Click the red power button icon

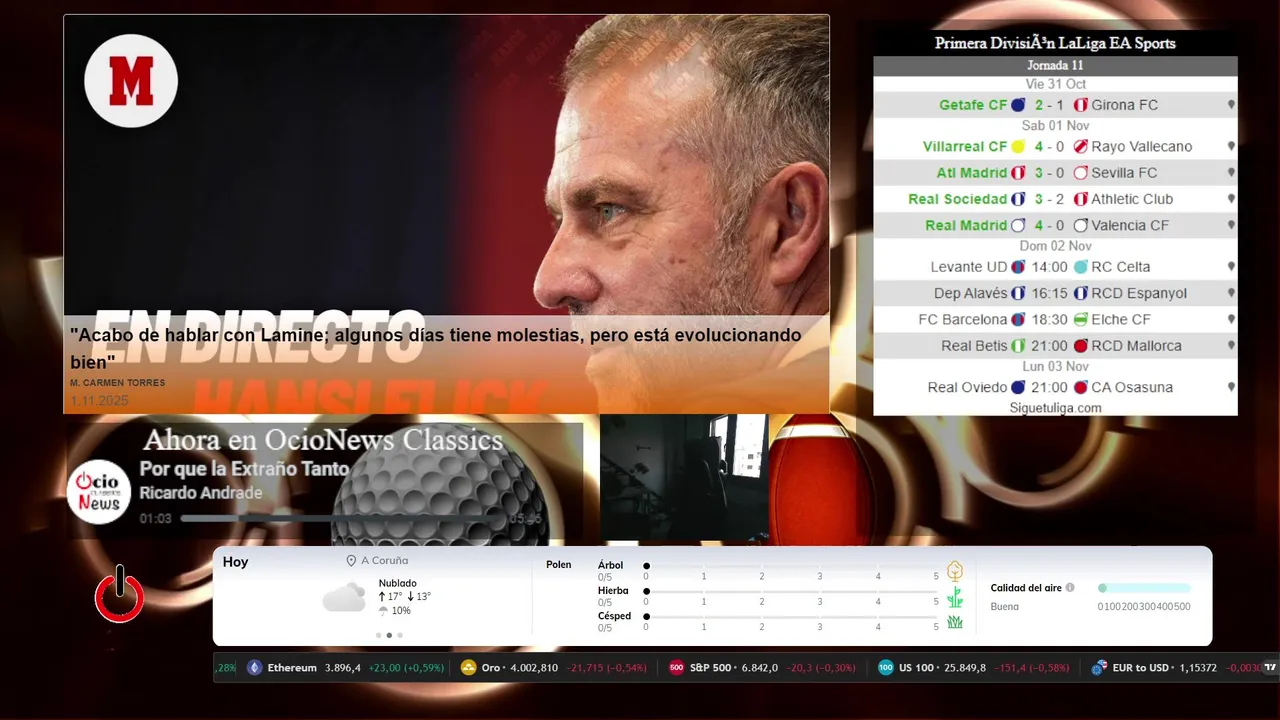click(120, 594)
